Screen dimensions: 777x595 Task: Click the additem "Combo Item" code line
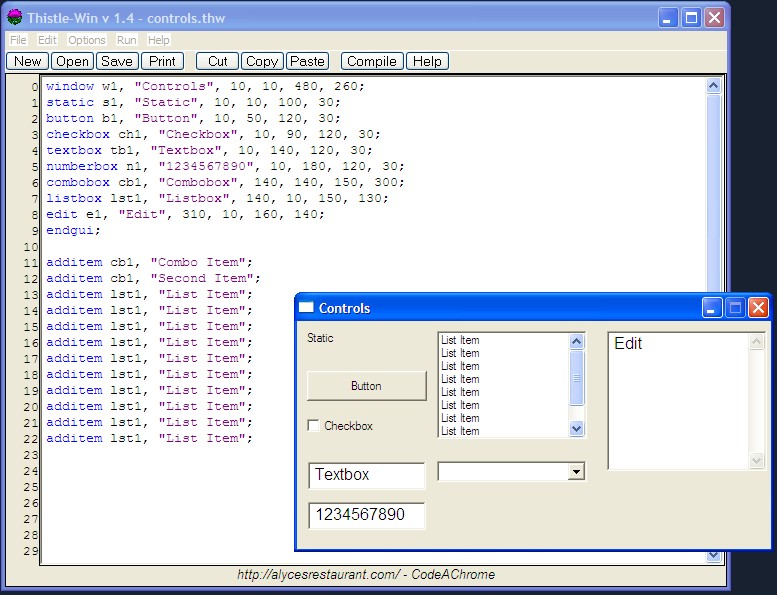150,262
